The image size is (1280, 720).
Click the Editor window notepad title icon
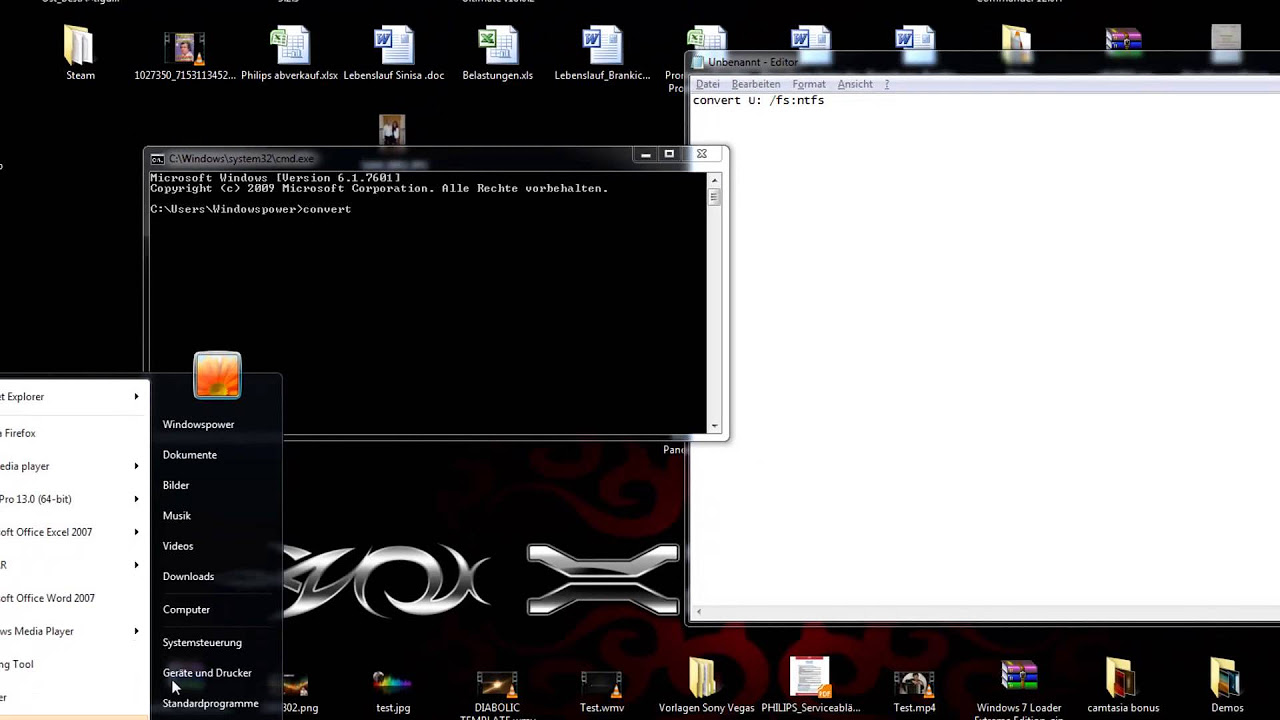(x=698, y=62)
